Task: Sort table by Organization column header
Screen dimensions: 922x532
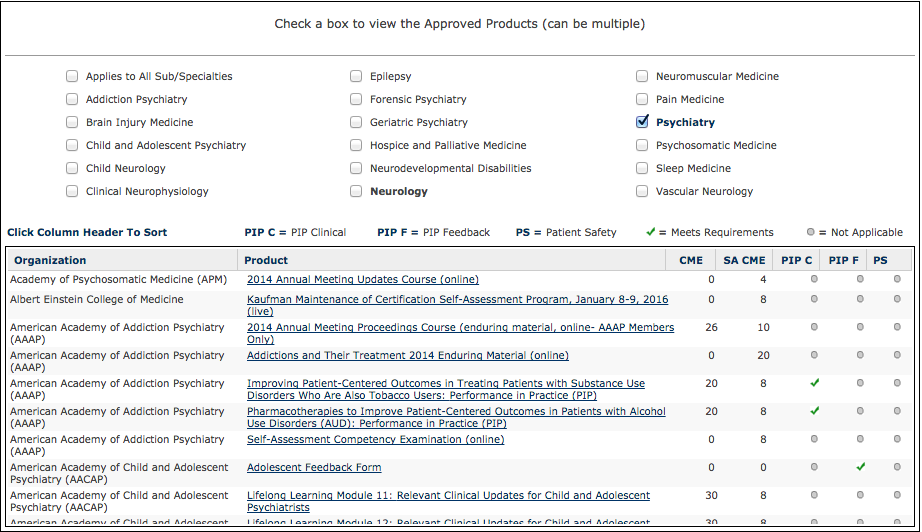Action: click(50, 260)
